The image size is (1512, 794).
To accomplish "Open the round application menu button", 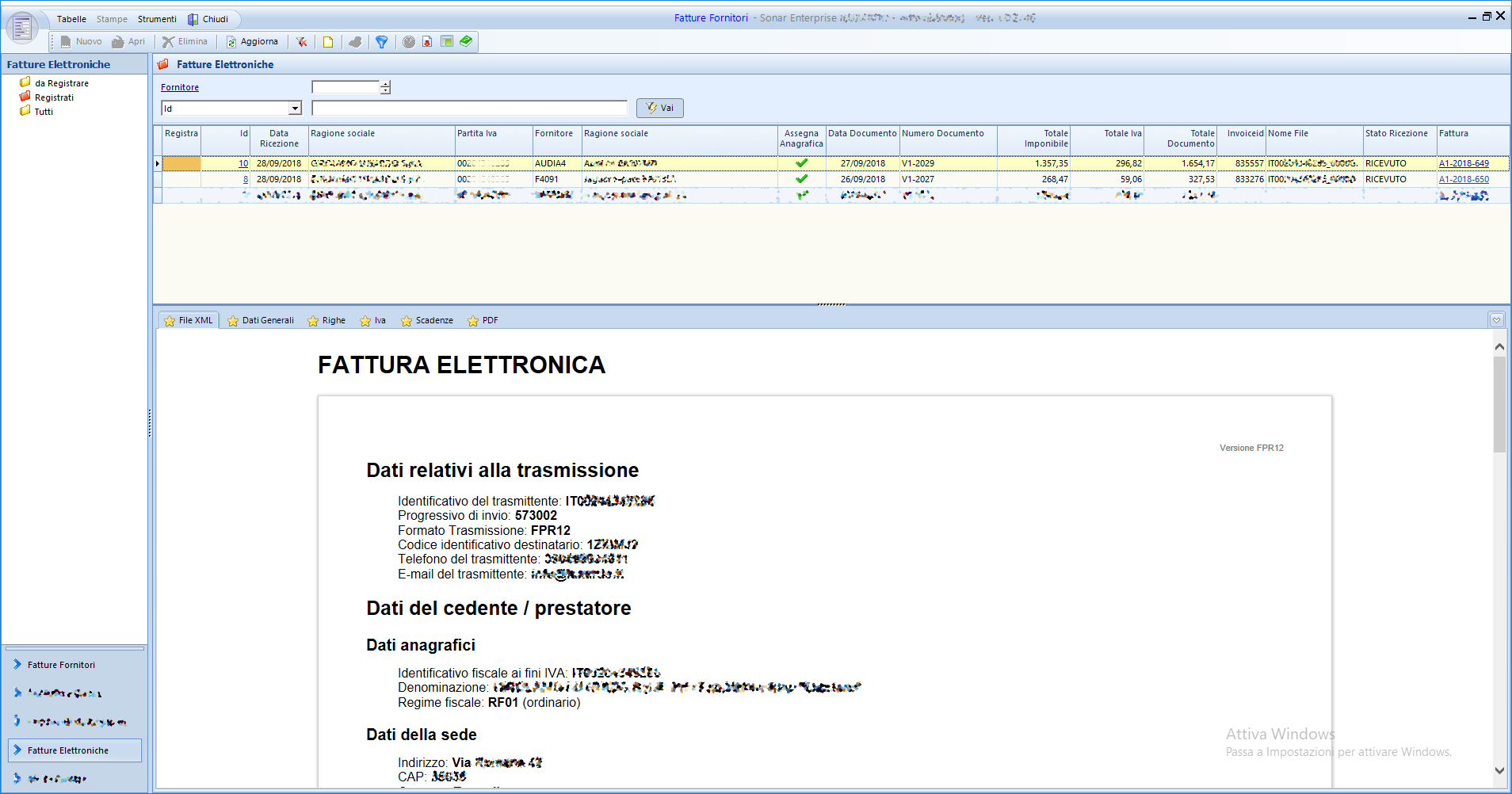I will [x=21, y=28].
